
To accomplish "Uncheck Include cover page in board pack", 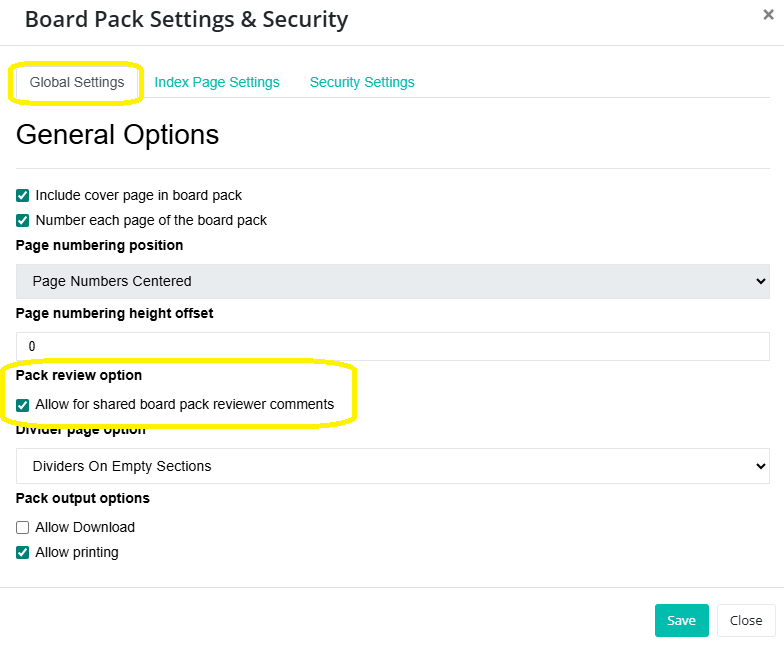I will coord(23,196).
